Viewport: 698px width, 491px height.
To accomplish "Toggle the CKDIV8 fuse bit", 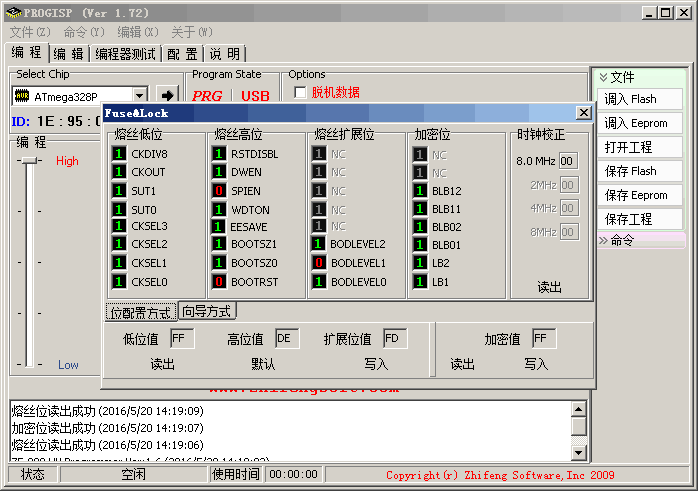I will (x=119, y=154).
